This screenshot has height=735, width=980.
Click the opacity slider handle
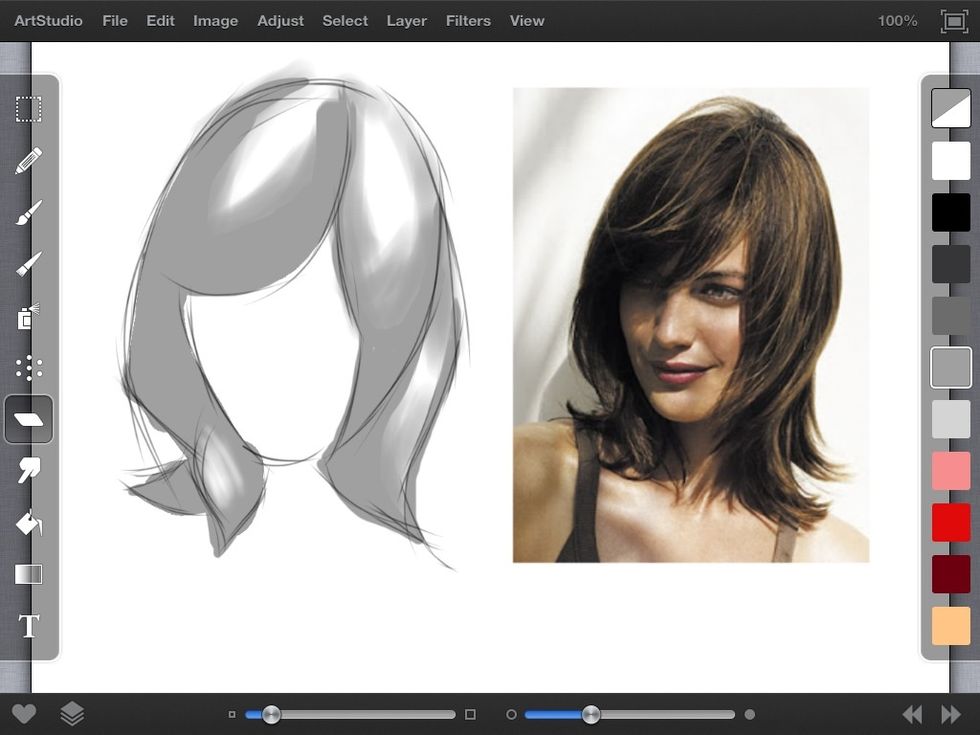591,714
